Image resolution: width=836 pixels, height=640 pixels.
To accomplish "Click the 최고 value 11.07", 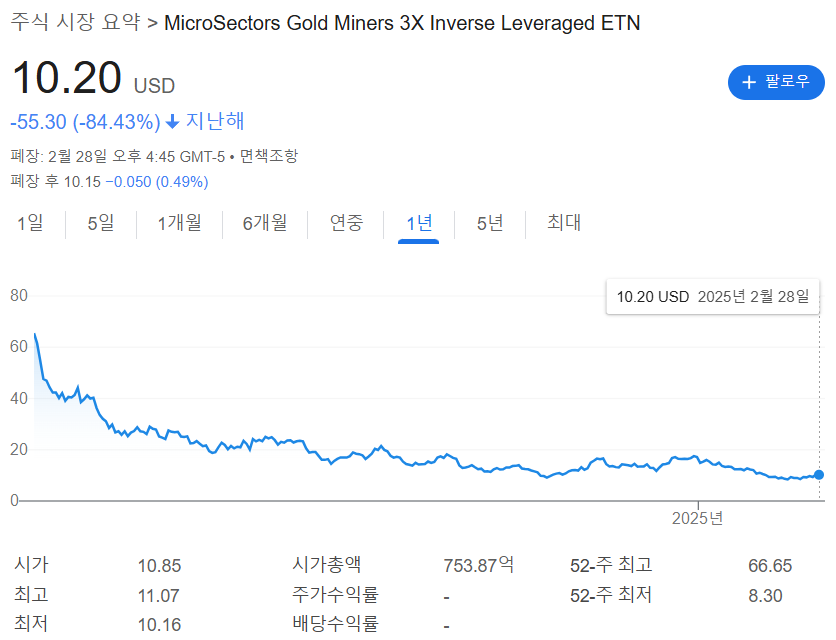I will 158,596.
